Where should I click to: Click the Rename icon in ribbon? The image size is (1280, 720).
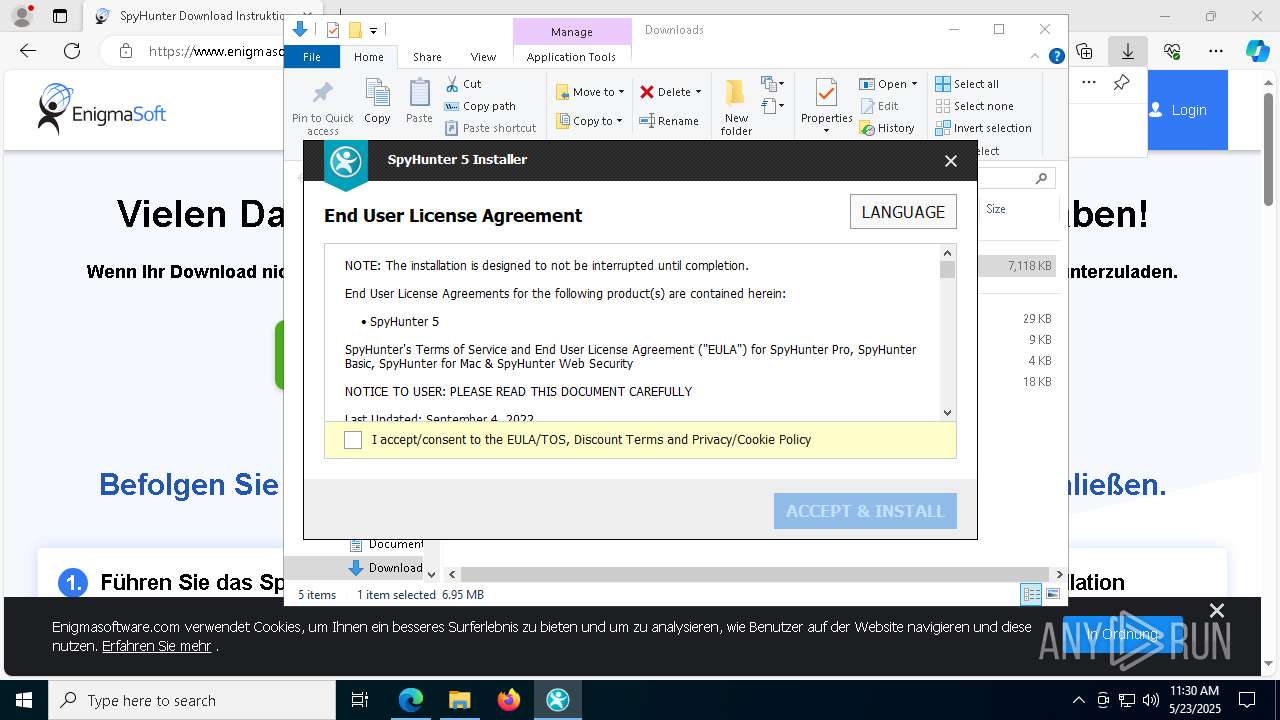pyautogui.click(x=647, y=121)
